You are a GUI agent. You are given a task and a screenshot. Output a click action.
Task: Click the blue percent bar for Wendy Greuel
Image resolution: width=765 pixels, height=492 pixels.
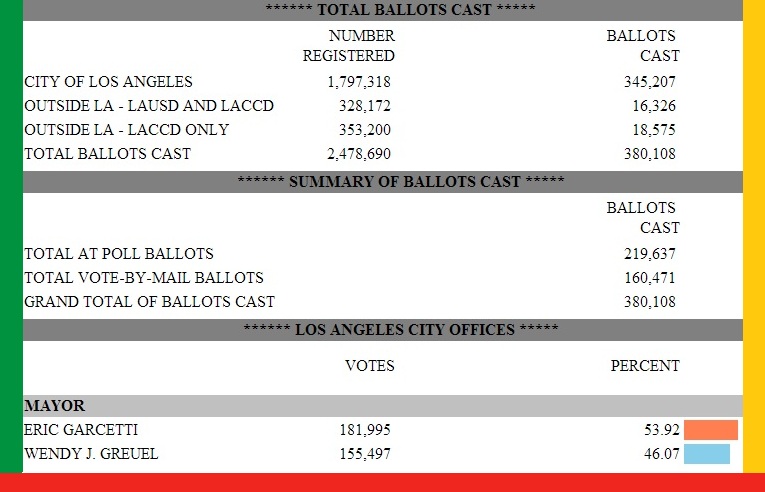[706, 454]
